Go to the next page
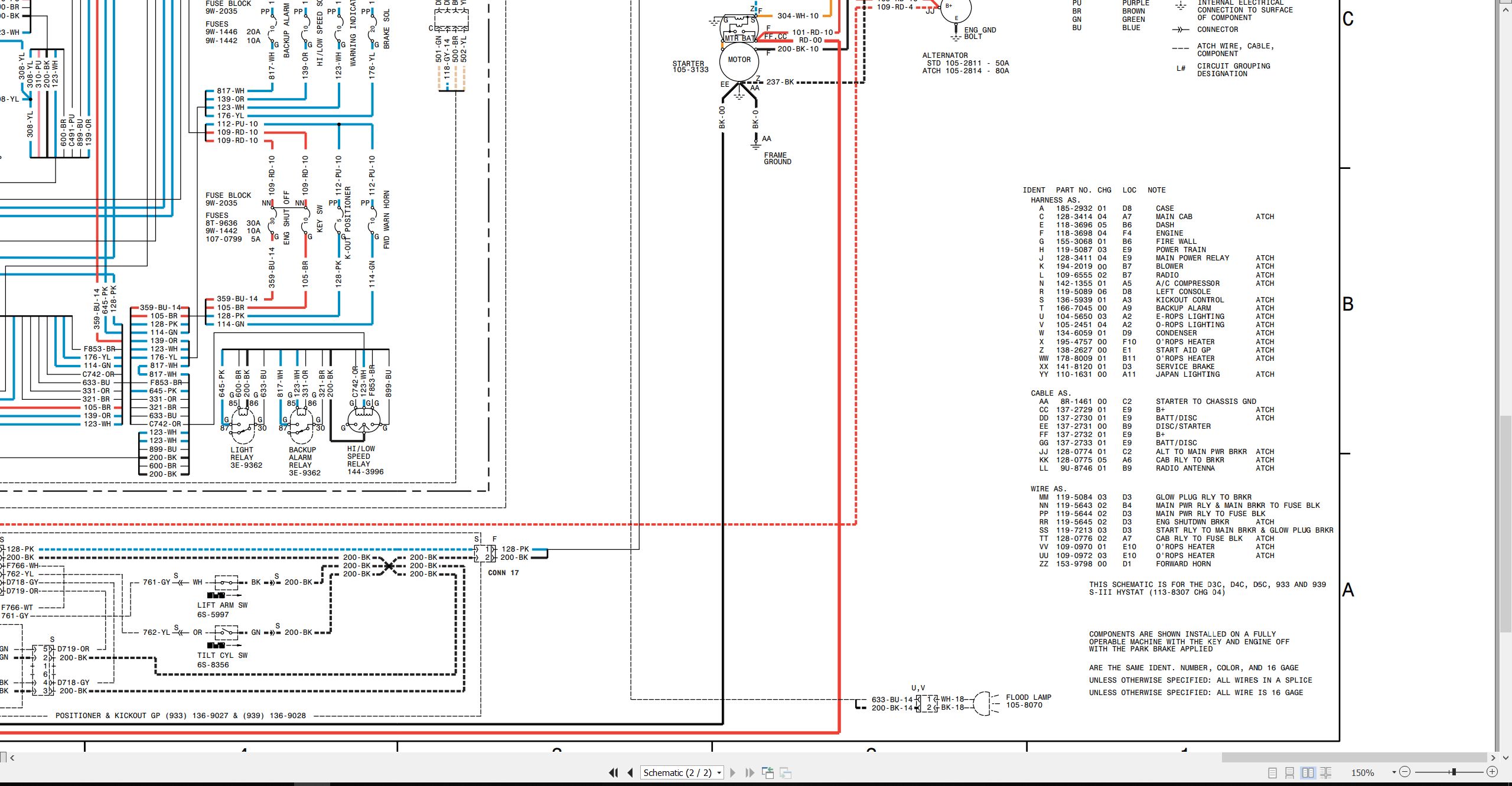This screenshot has width=1512, height=786. [733, 772]
